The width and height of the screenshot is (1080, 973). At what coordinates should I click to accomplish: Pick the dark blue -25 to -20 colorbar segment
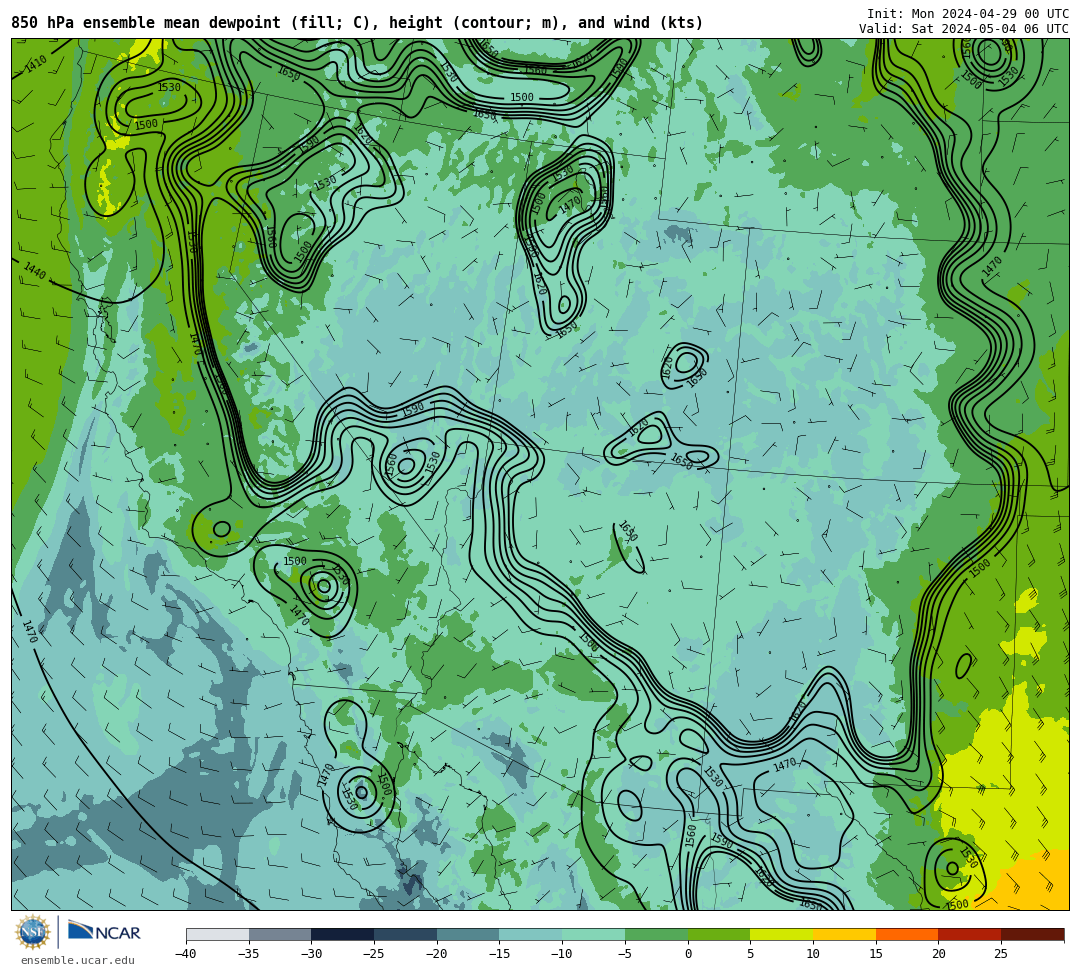point(406,934)
